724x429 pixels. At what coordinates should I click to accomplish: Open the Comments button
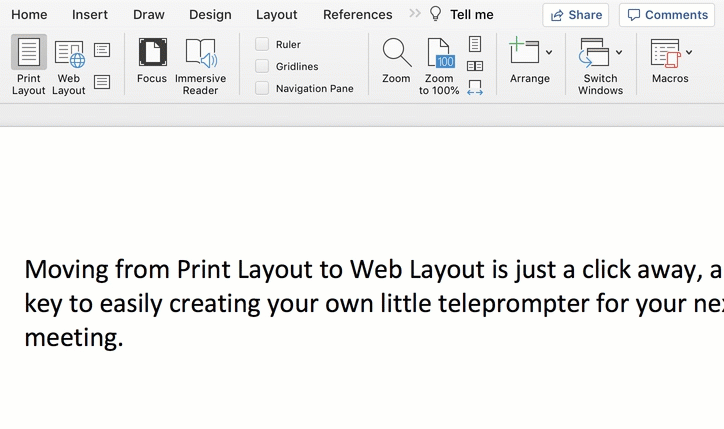tap(667, 15)
